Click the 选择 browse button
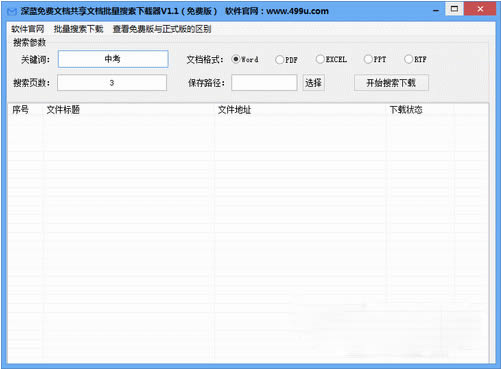This screenshot has height=369, width=501. [313, 82]
